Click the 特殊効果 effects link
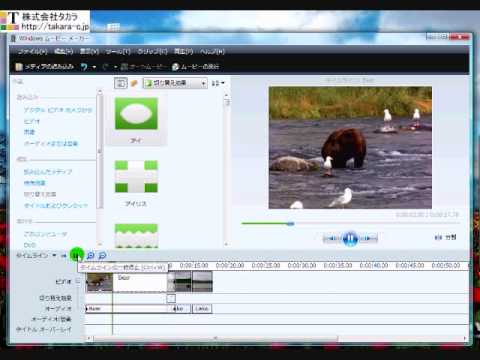Viewport: 480px width, 360px height. [x=34, y=183]
